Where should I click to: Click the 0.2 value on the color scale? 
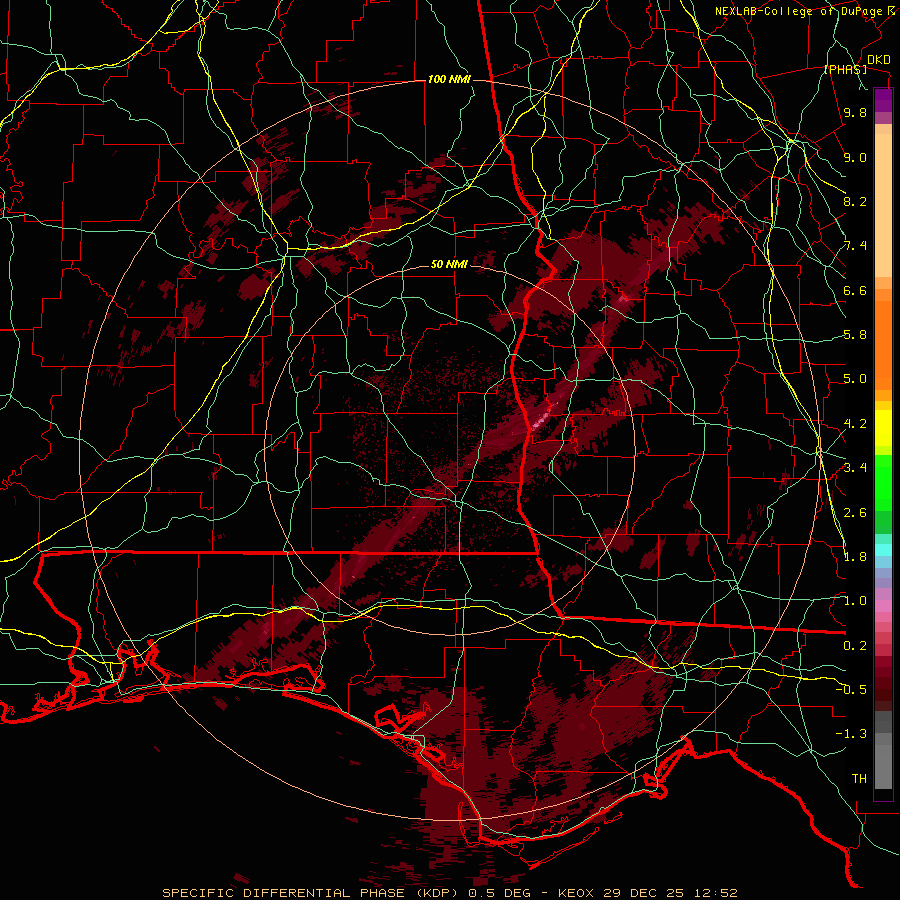(855, 646)
